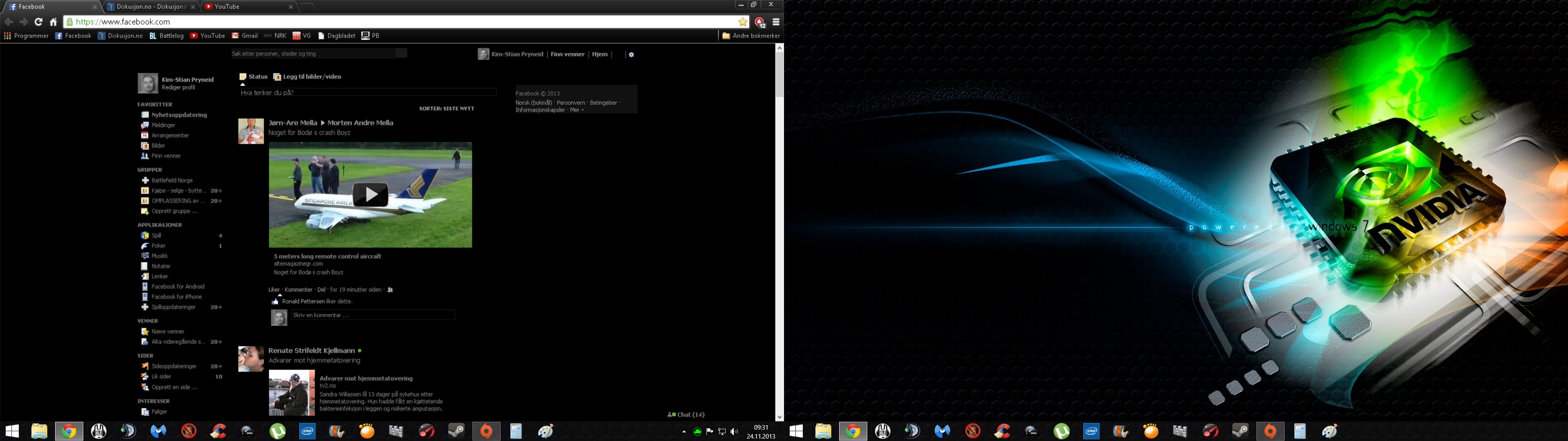Image resolution: width=1568 pixels, height=441 pixels.
Task: Click Hjem in Facebook top bar
Action: pyautogui.click(x=599, y=54)
